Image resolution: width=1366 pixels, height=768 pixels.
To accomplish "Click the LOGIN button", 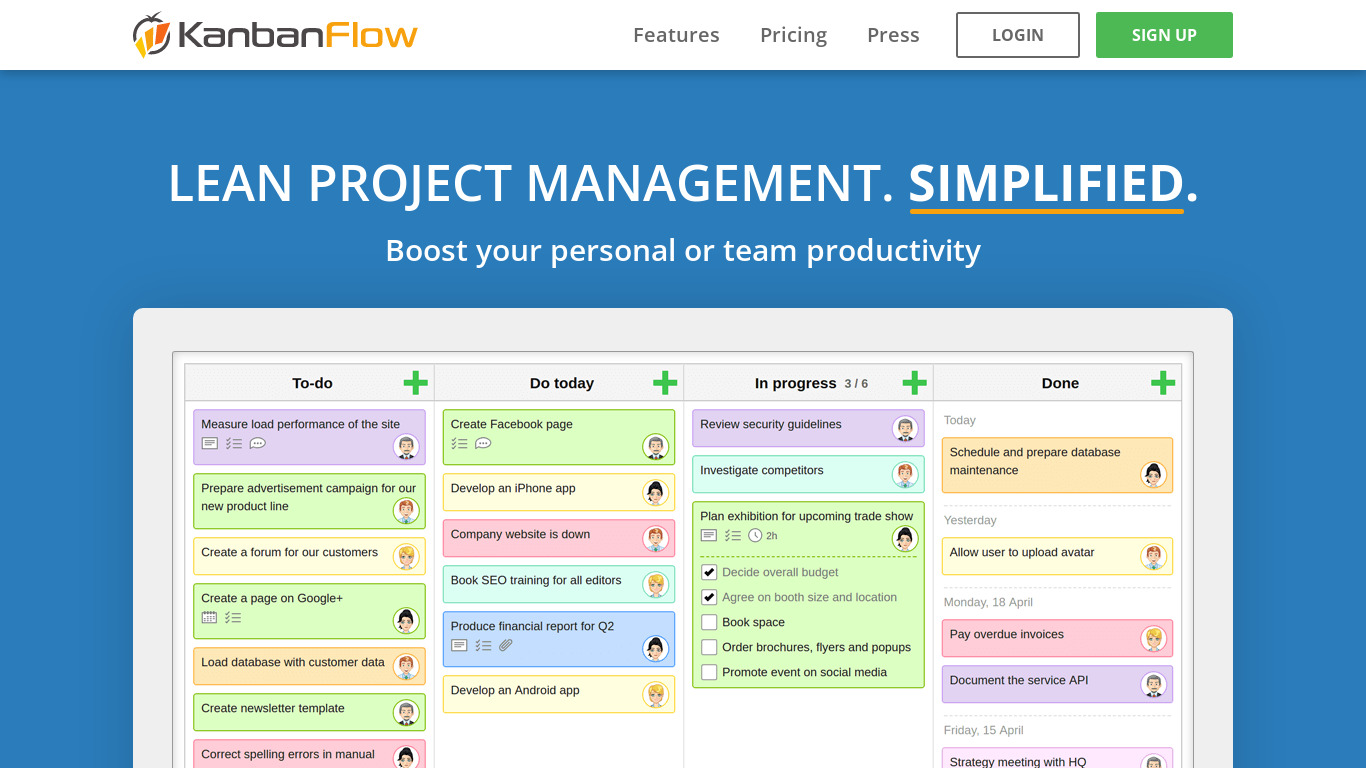I will click(1018, 35).
